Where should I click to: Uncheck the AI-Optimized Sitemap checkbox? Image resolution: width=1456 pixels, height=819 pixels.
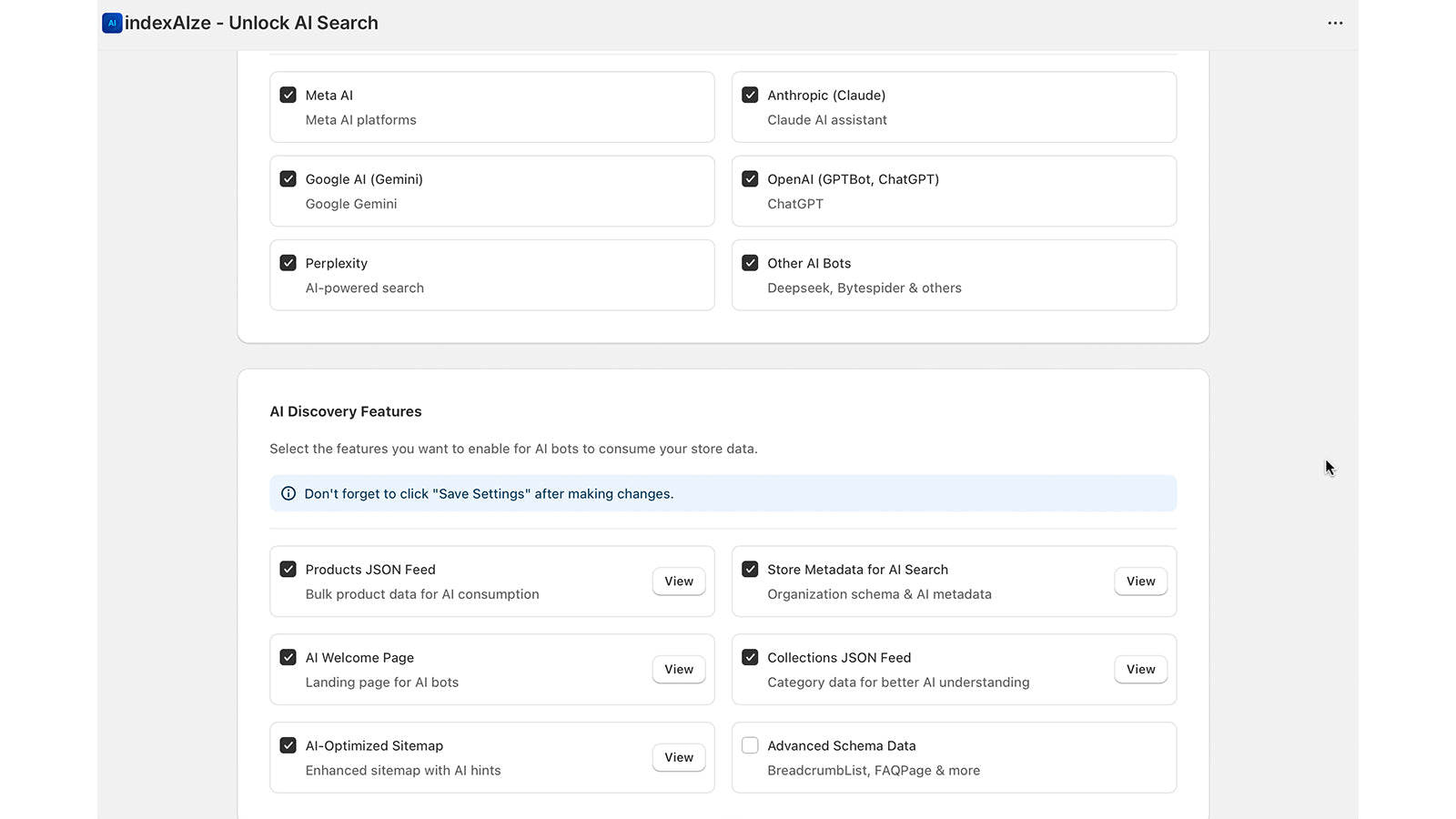coord(288,745)
